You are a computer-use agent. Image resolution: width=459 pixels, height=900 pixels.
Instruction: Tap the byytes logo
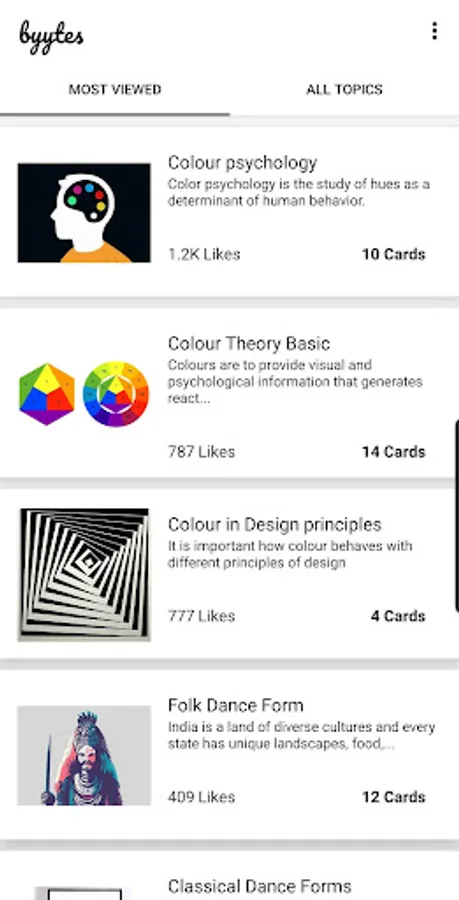tap(51, 37)
